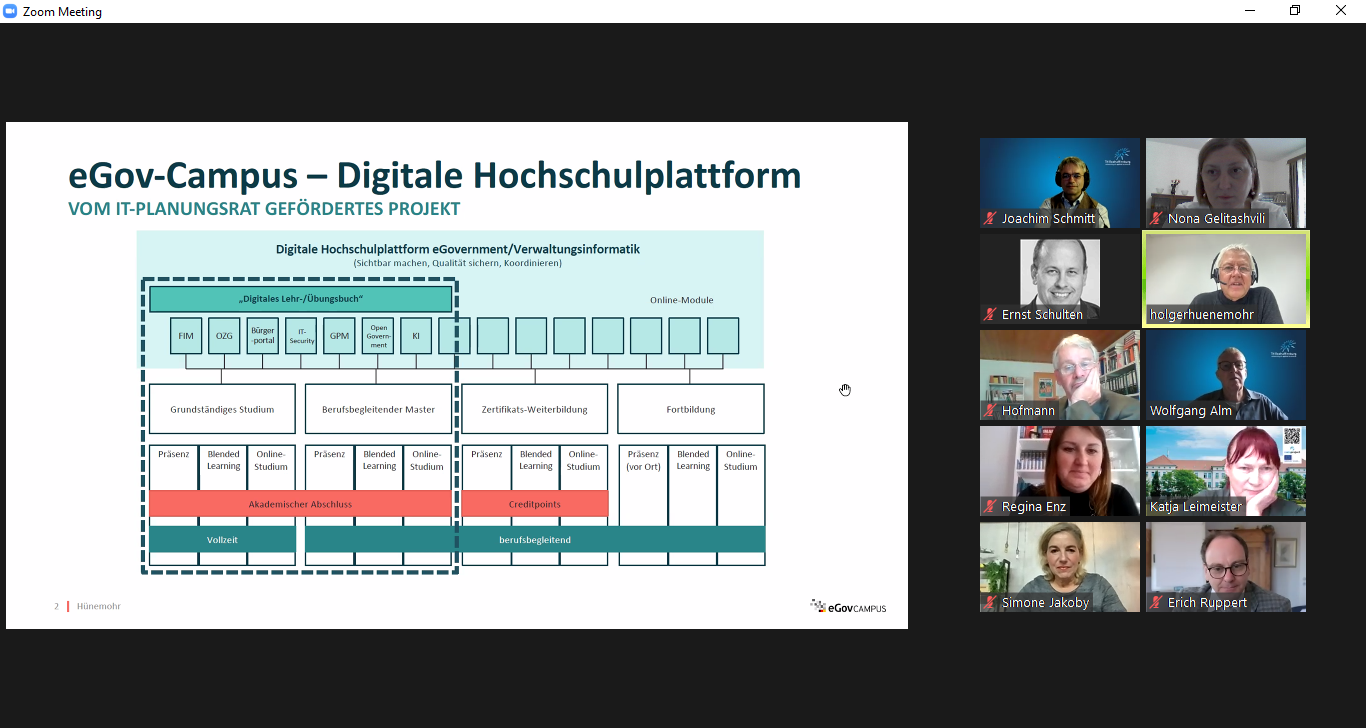This screenshot has width=1366, height=728.
Task: Click the holgerhuenemohr name label
Action: 1202,314
